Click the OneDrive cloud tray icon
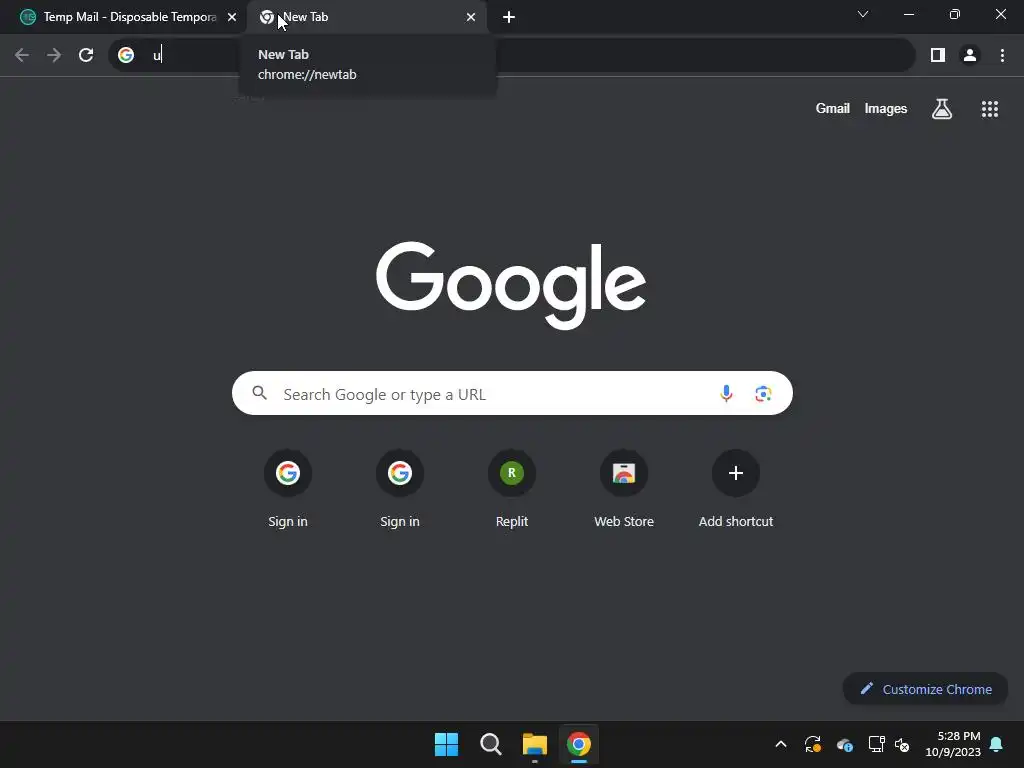The height and width of the screenshot is (768, 1024). pos(844,744)
